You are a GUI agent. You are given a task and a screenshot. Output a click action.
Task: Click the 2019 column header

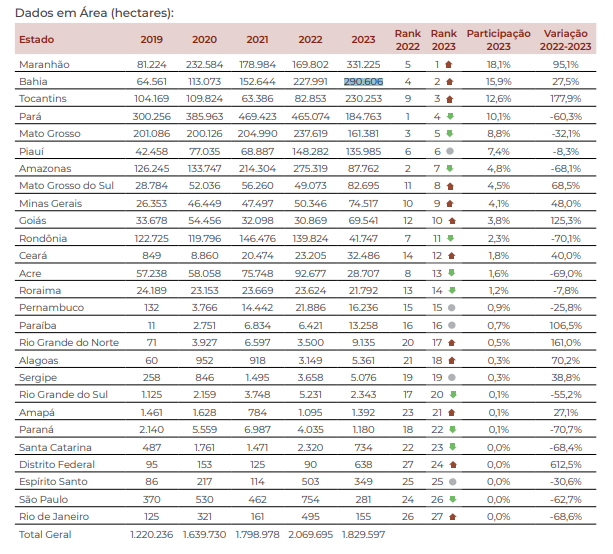pyautogui.click(x=152, y=40)
